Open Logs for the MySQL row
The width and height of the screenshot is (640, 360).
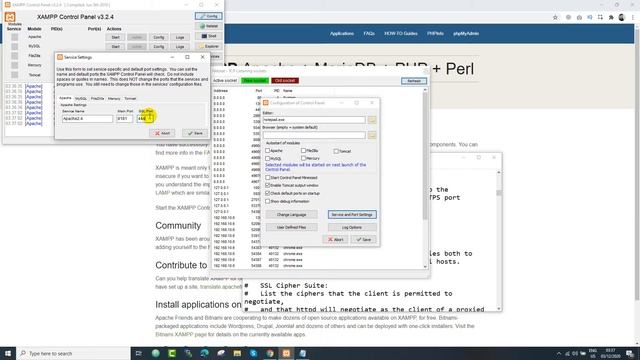[x=180, y=47]
